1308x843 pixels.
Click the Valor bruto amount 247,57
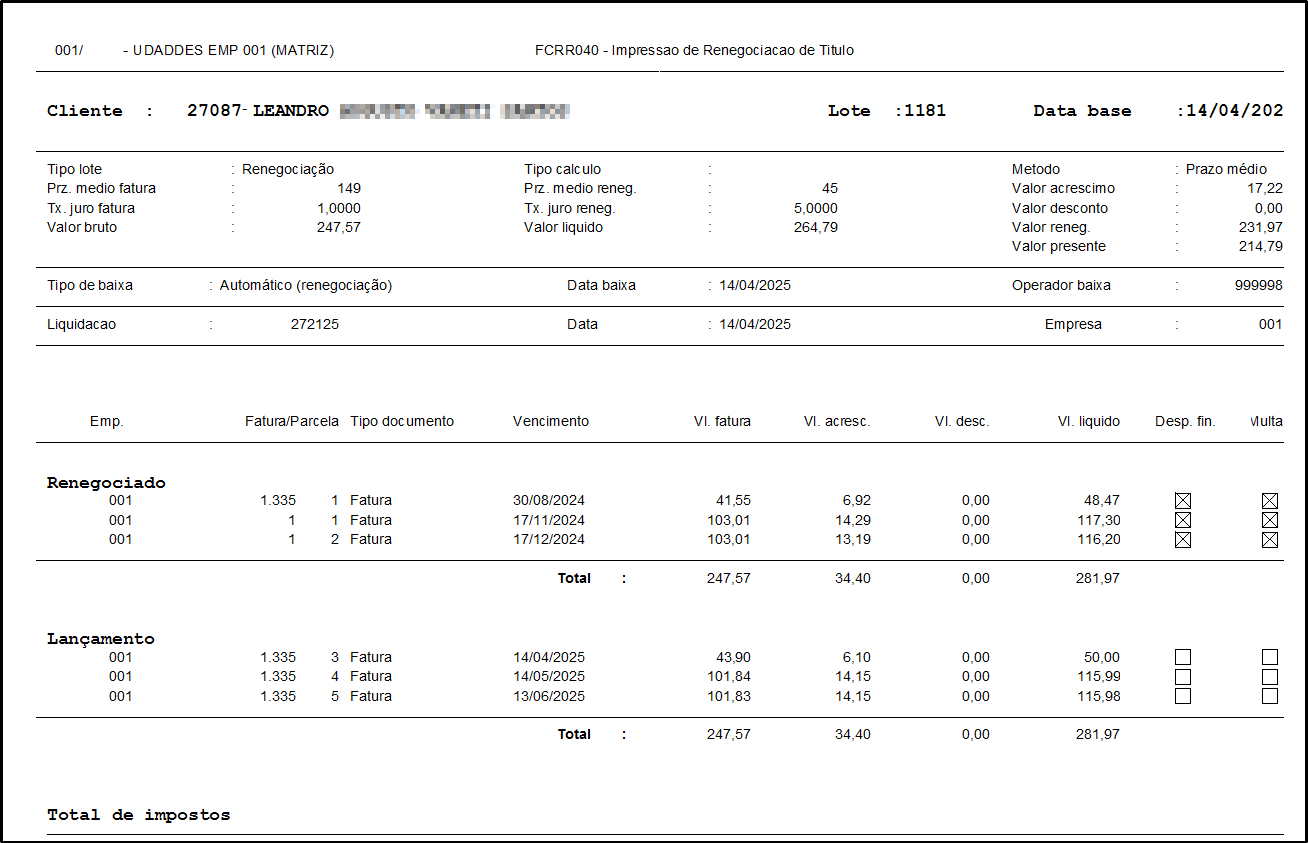coord(339,227)
